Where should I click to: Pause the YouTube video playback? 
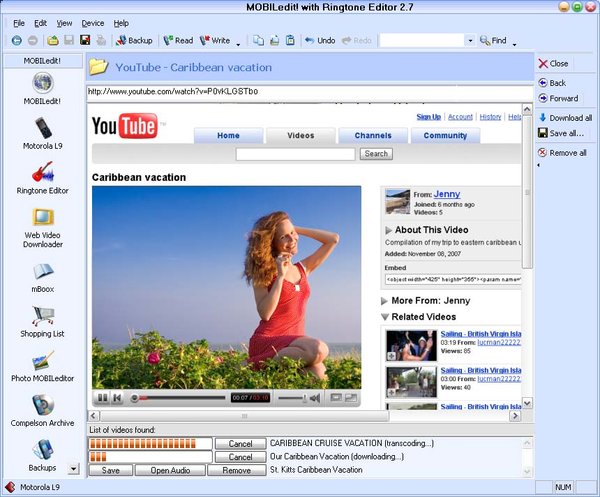(102, 398)
